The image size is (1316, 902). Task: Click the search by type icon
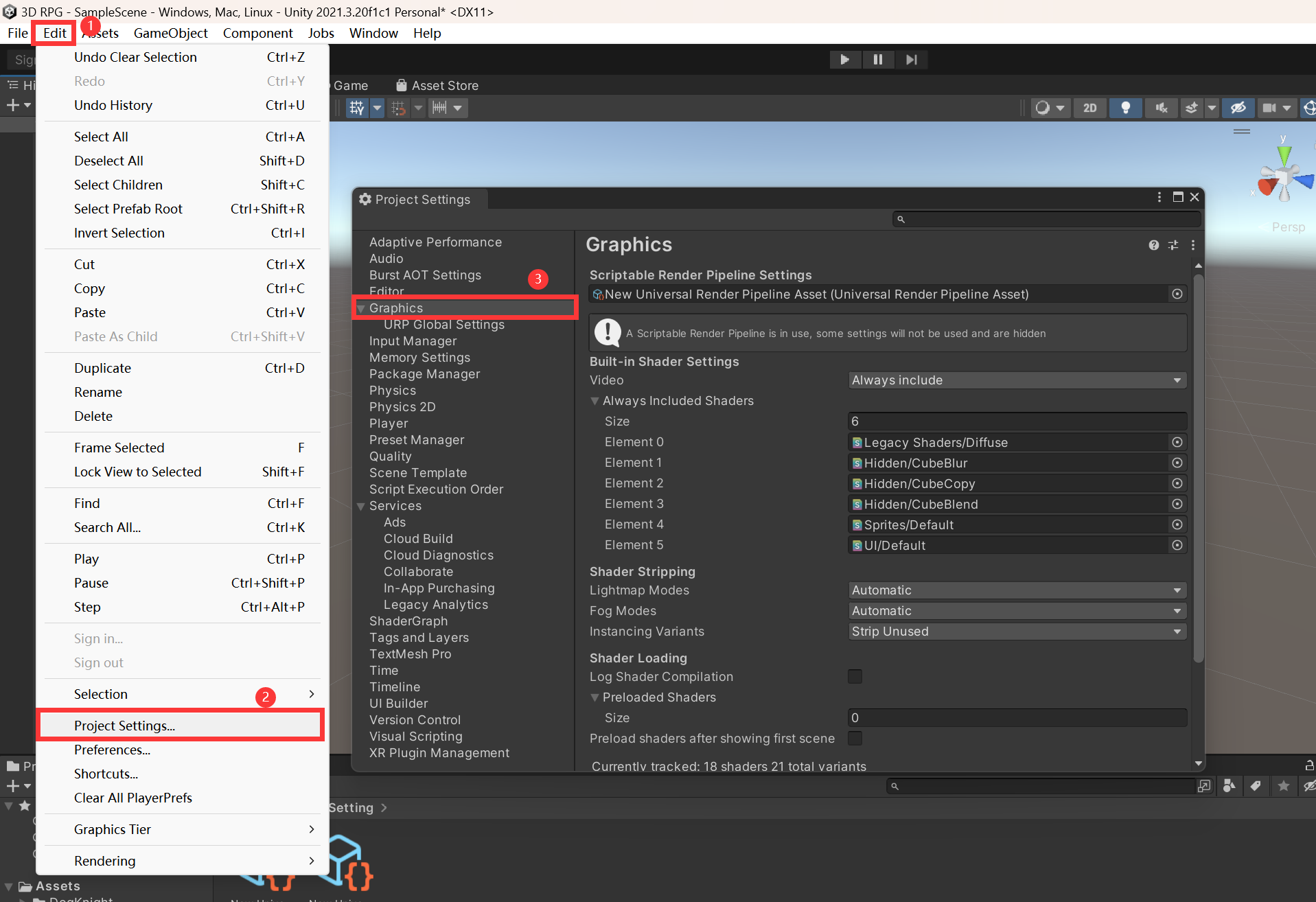pyautogui.click(x=1229, y=786)
